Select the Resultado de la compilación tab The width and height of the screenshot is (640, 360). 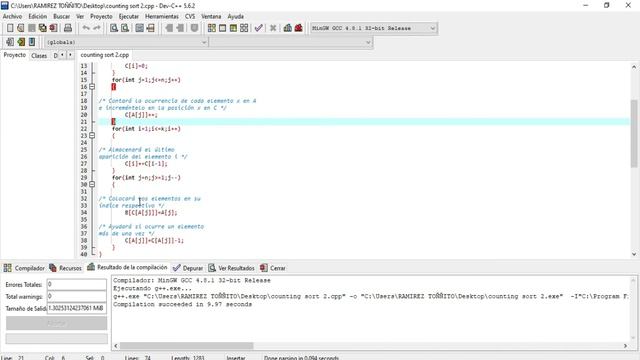click(127, 267)
